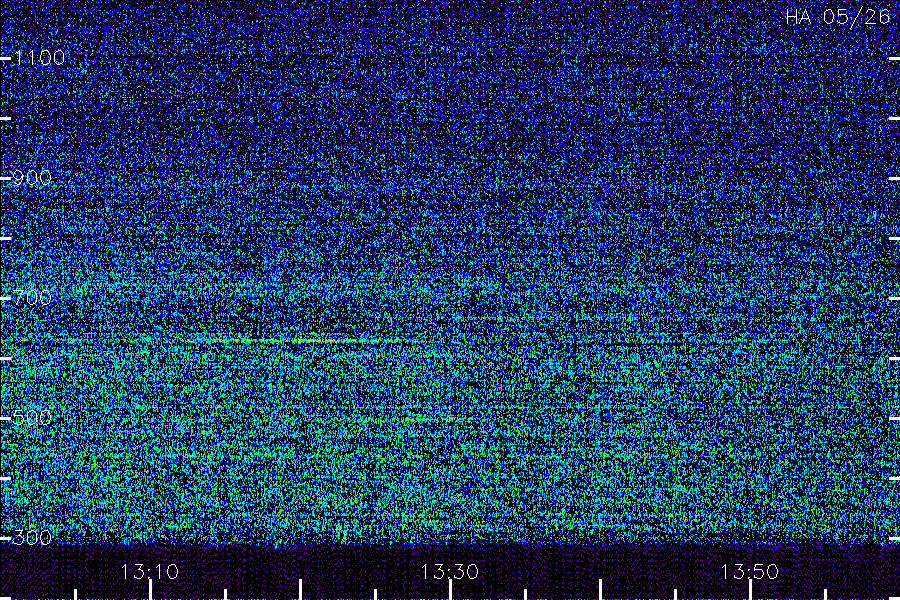Click the 1100 frequency axis label

[39, 58]
